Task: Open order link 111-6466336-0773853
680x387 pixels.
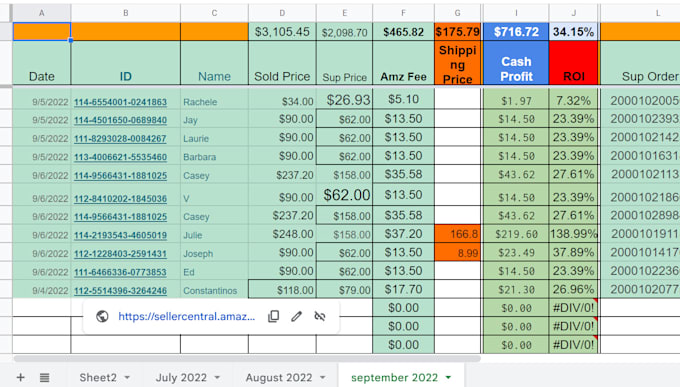Action: 120,272
